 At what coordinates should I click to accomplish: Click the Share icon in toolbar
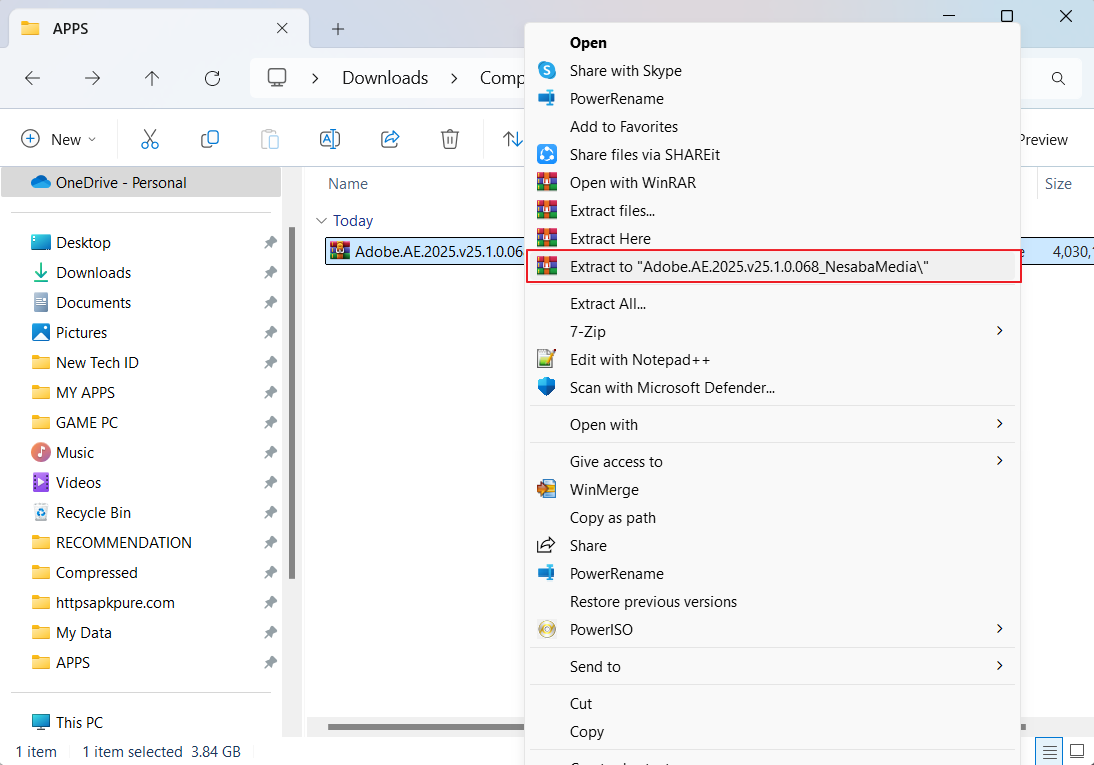pyautogui.click(x=390, y=139)
